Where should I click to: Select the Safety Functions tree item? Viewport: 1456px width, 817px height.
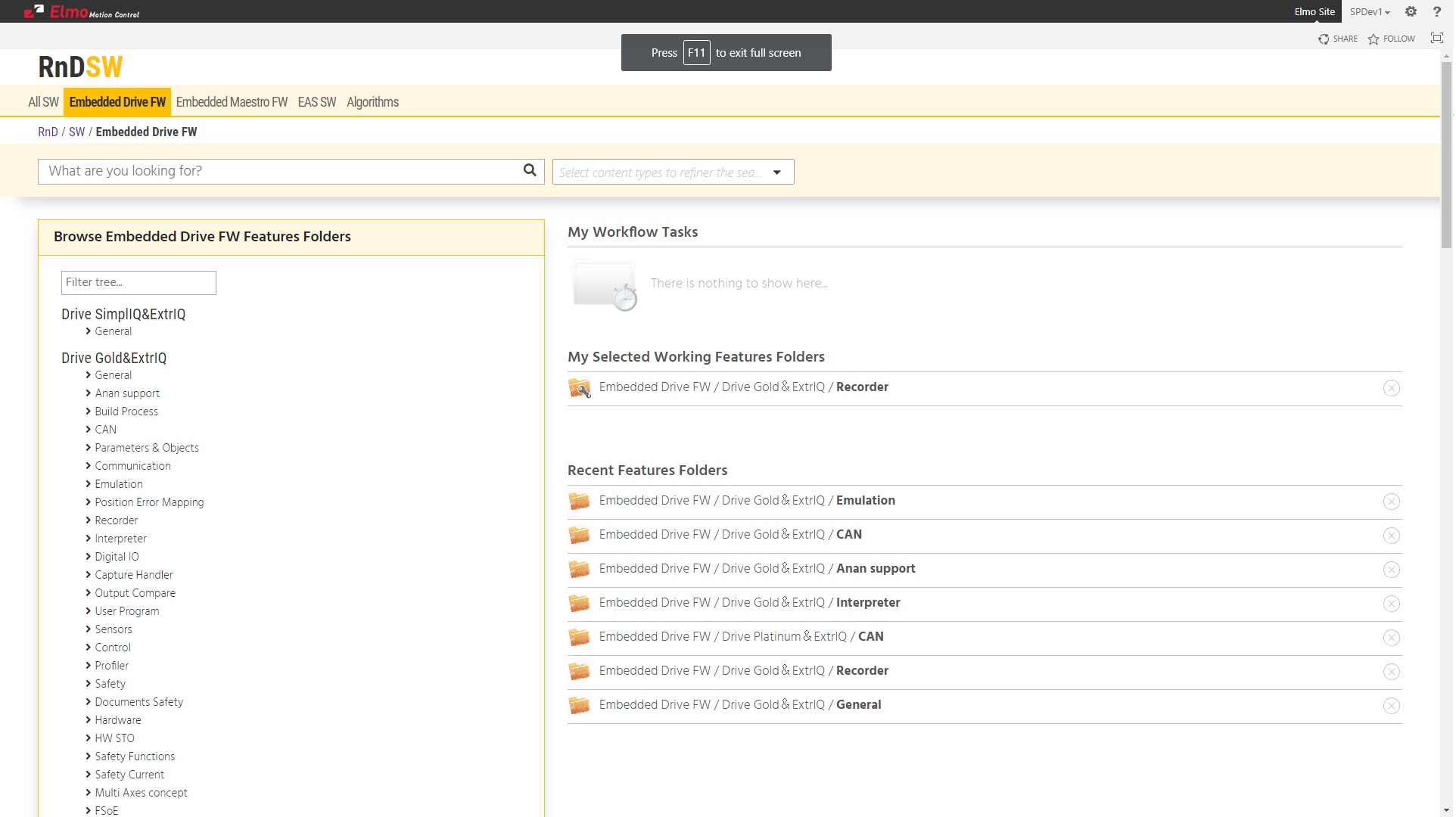point(135,756)
